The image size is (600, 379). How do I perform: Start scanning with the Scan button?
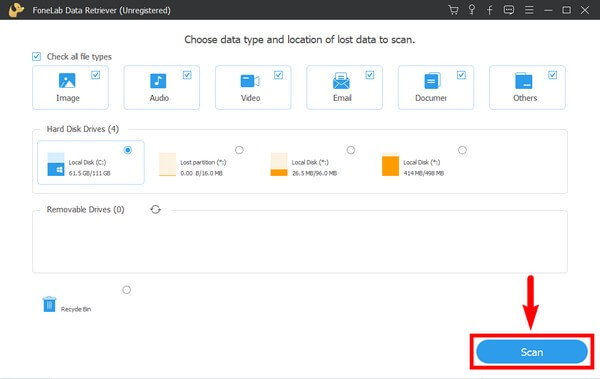point(532,352)
